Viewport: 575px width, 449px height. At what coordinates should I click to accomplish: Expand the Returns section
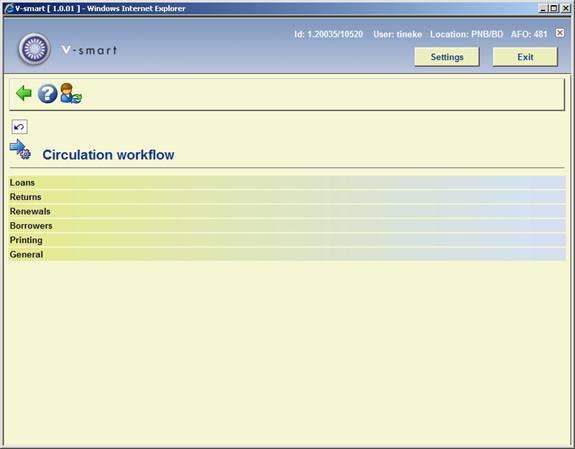click(x=287, y=197)
